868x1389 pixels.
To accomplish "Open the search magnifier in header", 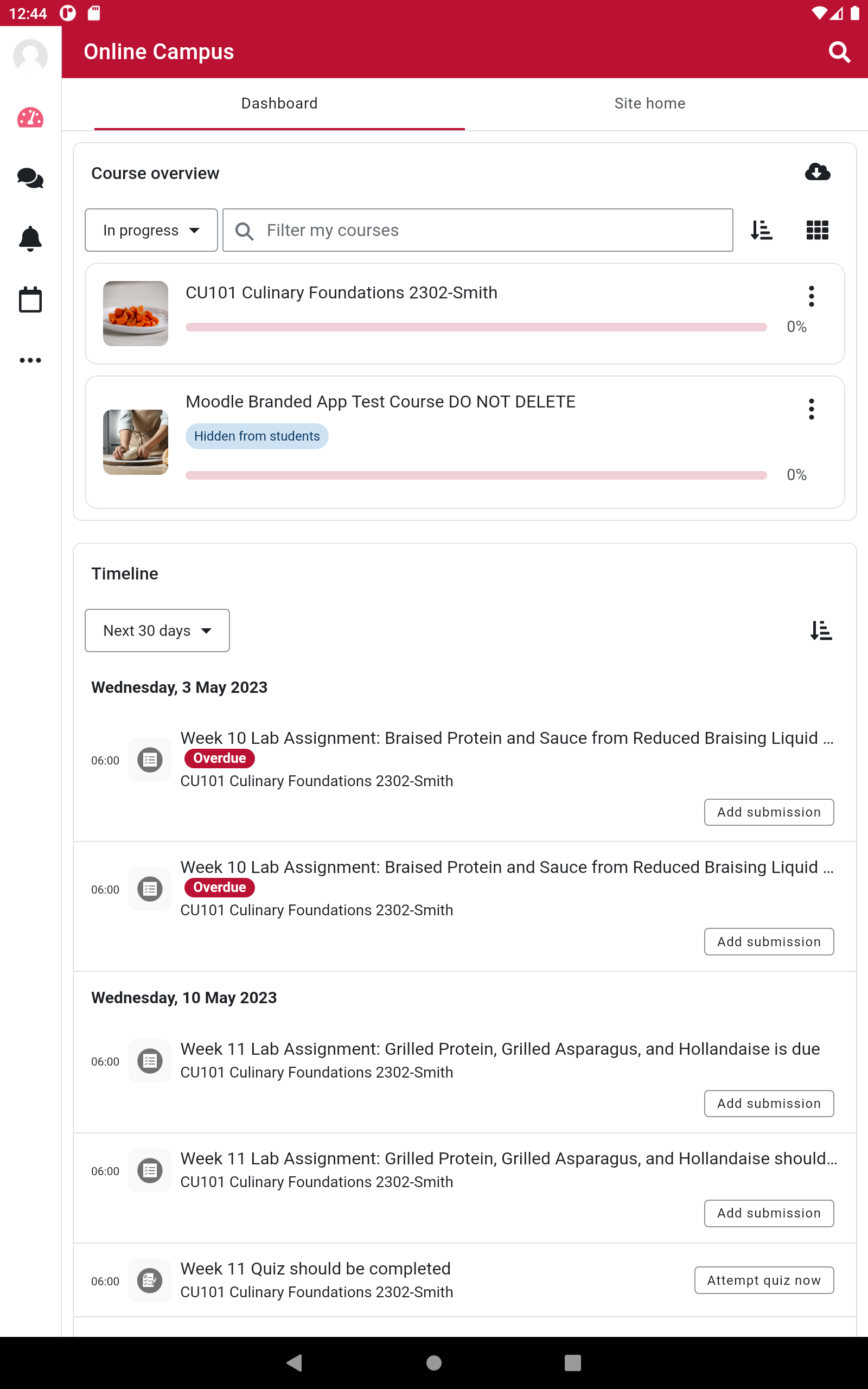I will tap(839, 52).
